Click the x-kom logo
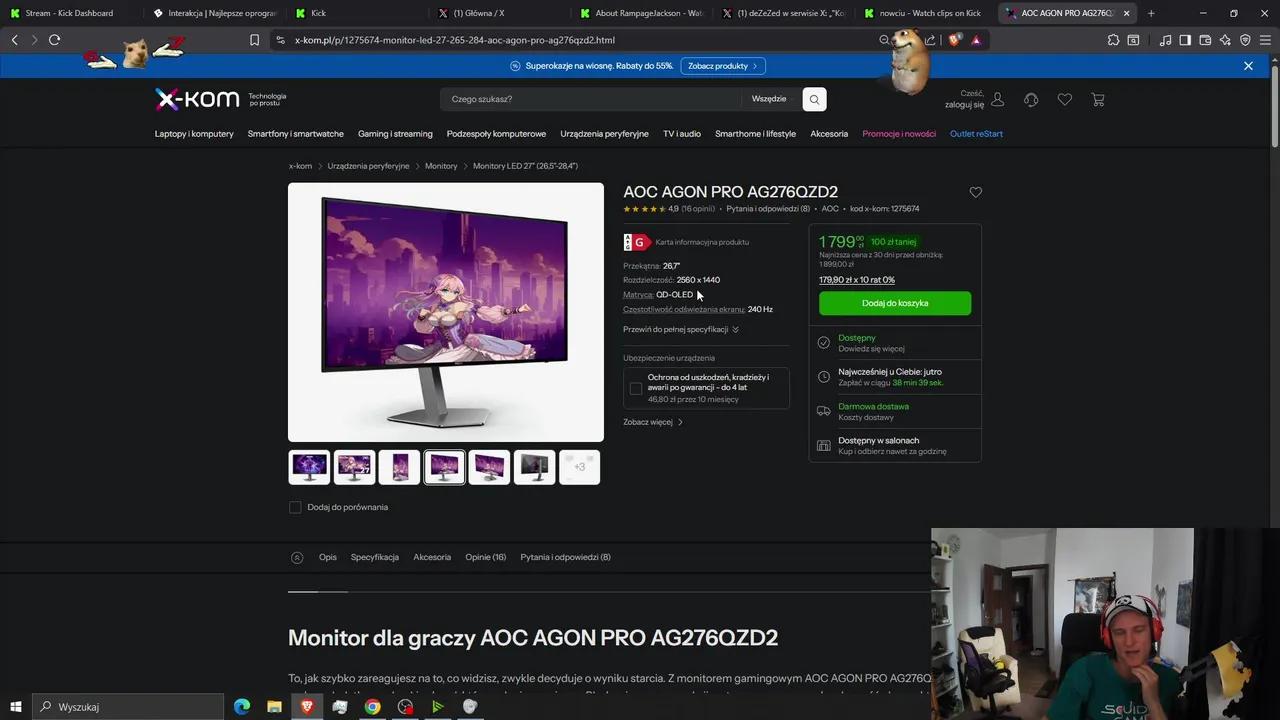The height and width of the screenshot is (720, 1280). point(197,99)
